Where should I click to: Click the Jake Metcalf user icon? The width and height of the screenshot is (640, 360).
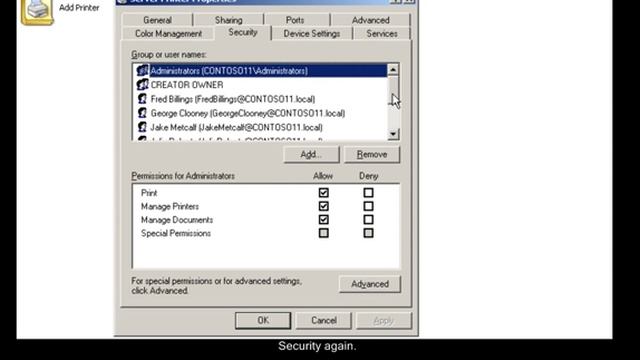click(142, 127)
